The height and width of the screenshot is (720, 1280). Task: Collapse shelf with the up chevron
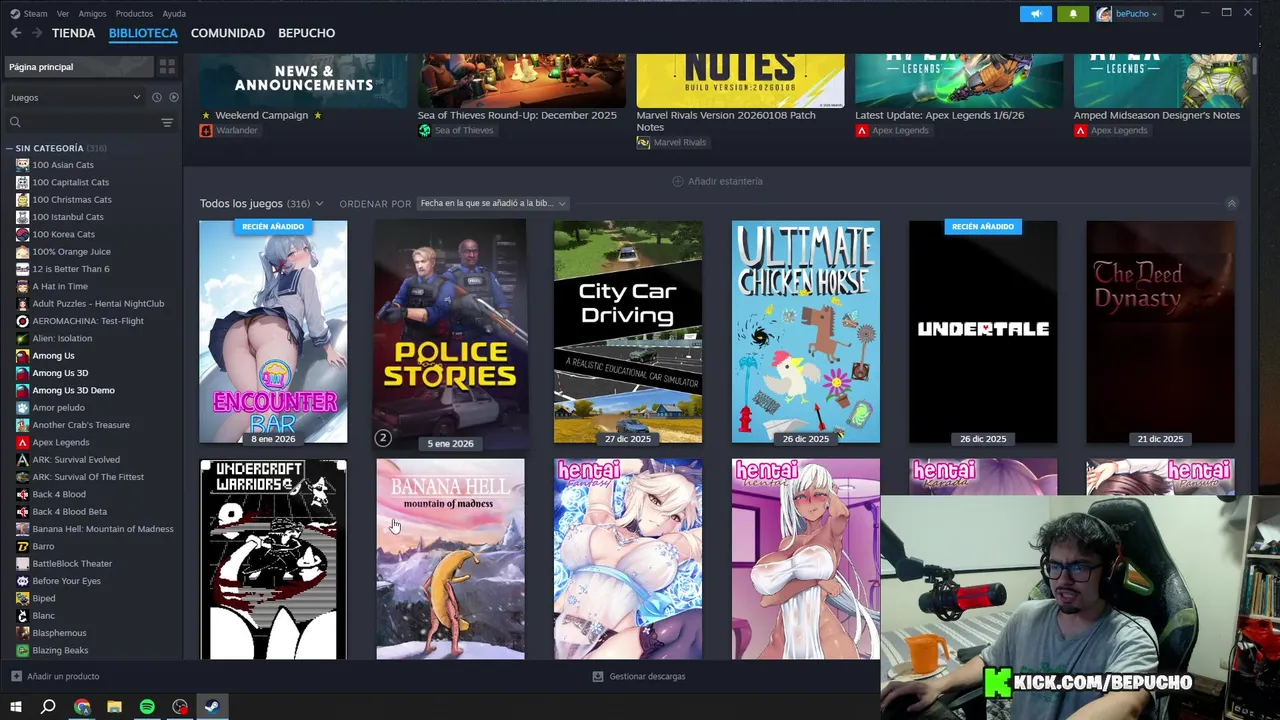click(1231, 203)
